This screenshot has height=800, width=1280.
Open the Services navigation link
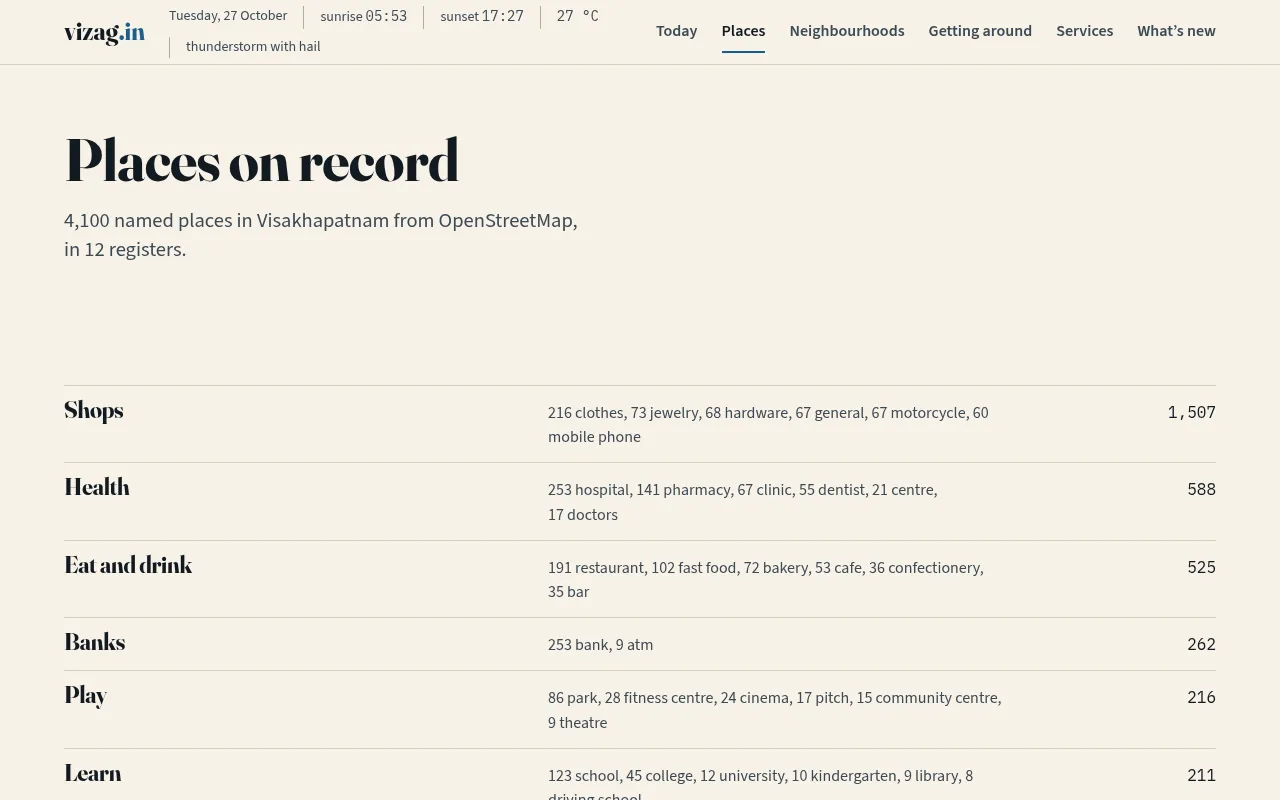pos(1084,31)
